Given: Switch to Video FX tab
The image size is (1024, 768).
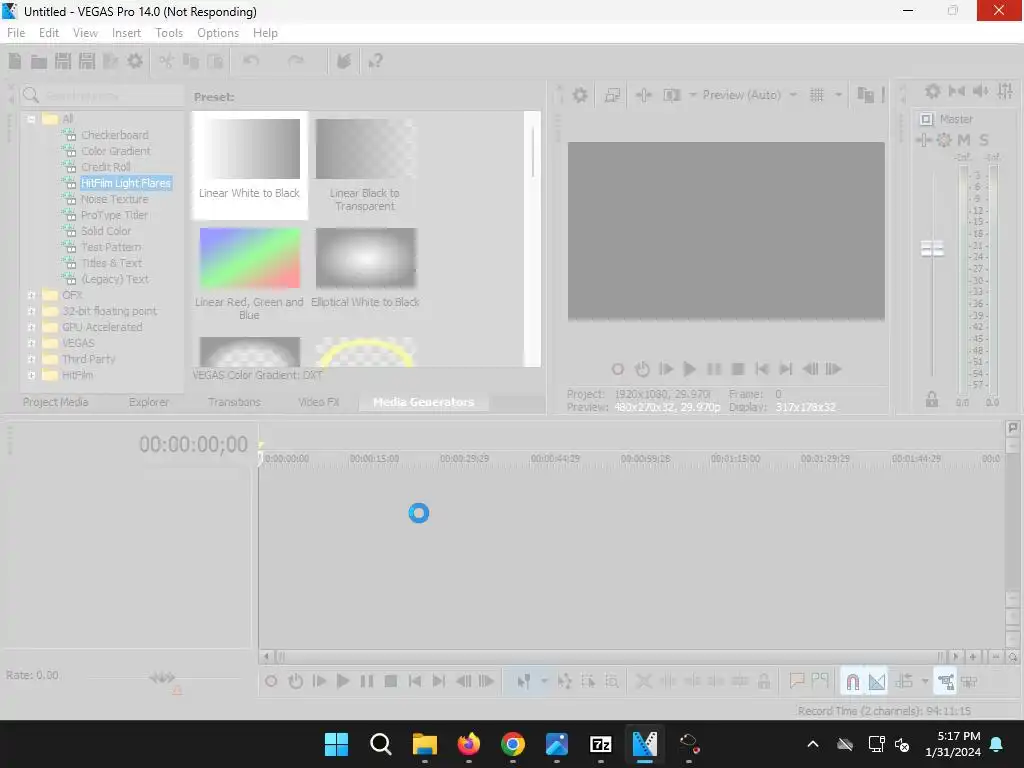Looking at the screenshot, I should (x=319, y=402).
